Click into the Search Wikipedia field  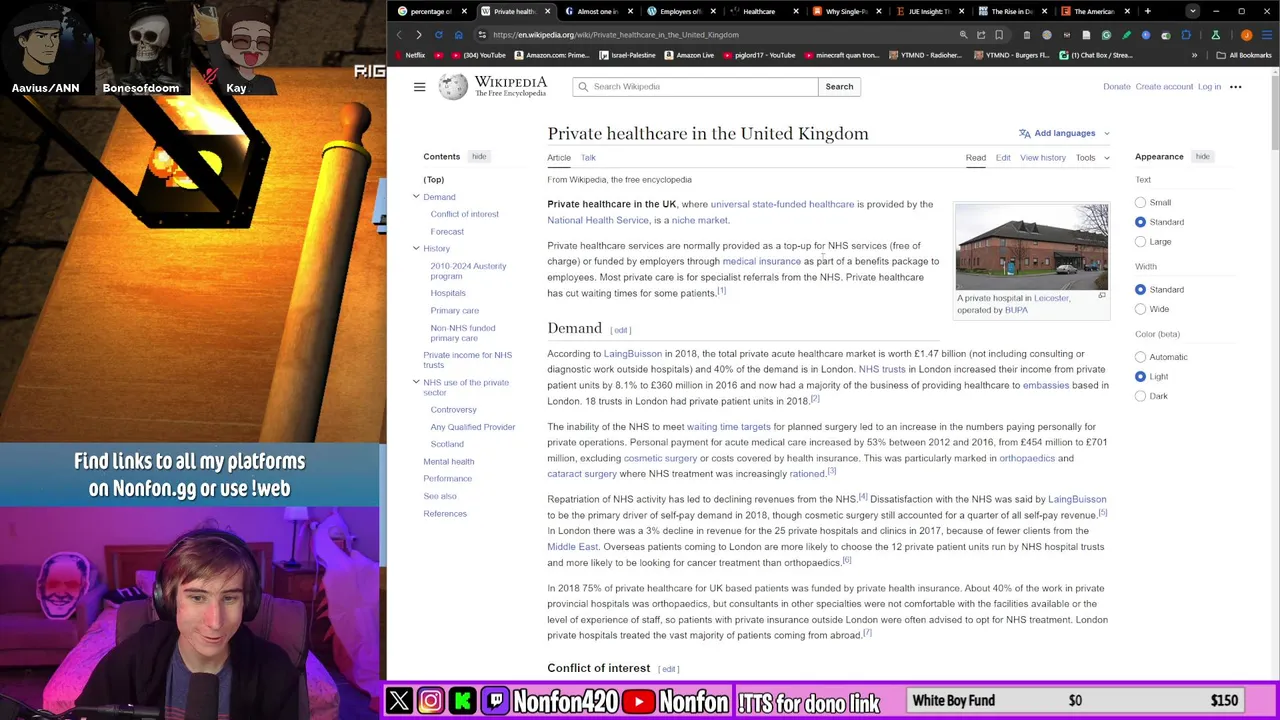[x=695, y=87]
